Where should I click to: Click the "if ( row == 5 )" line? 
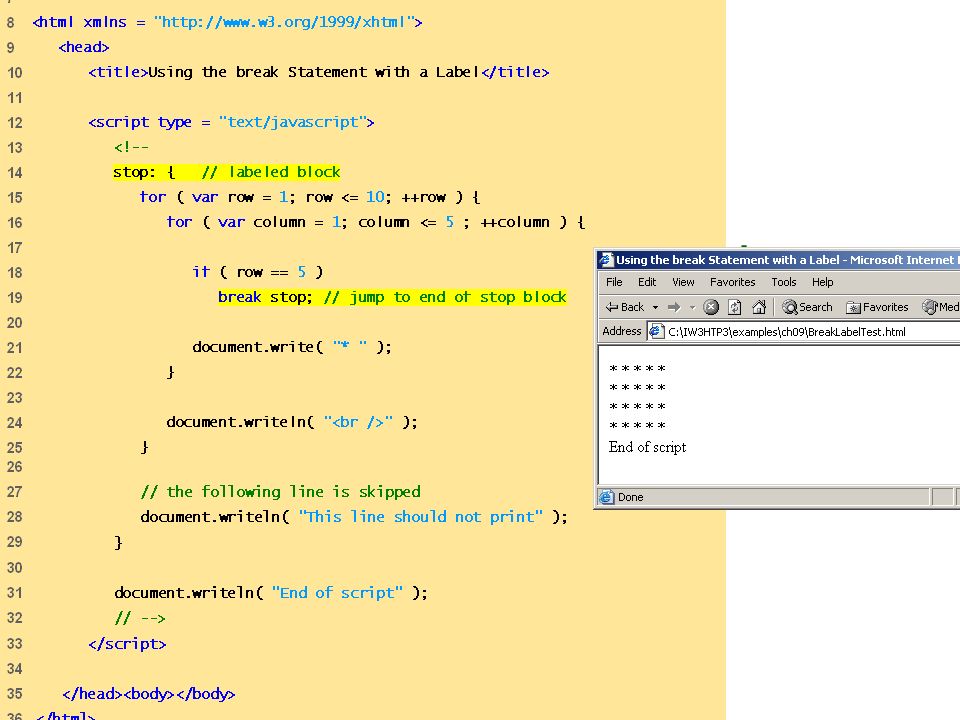click(x=258, y=272)
